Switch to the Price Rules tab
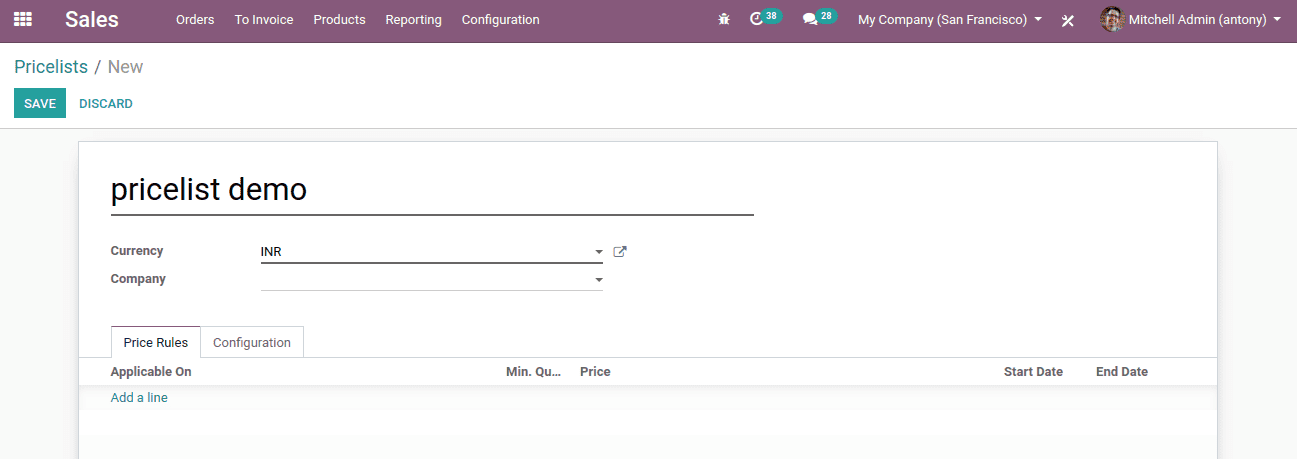 click(x=156, y=342)
